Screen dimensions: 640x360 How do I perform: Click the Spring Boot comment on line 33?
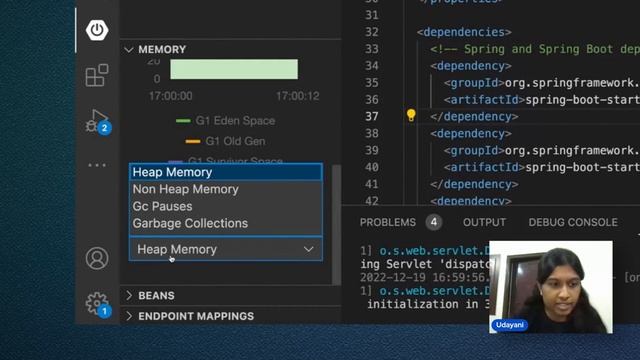[x=535, y=49]
